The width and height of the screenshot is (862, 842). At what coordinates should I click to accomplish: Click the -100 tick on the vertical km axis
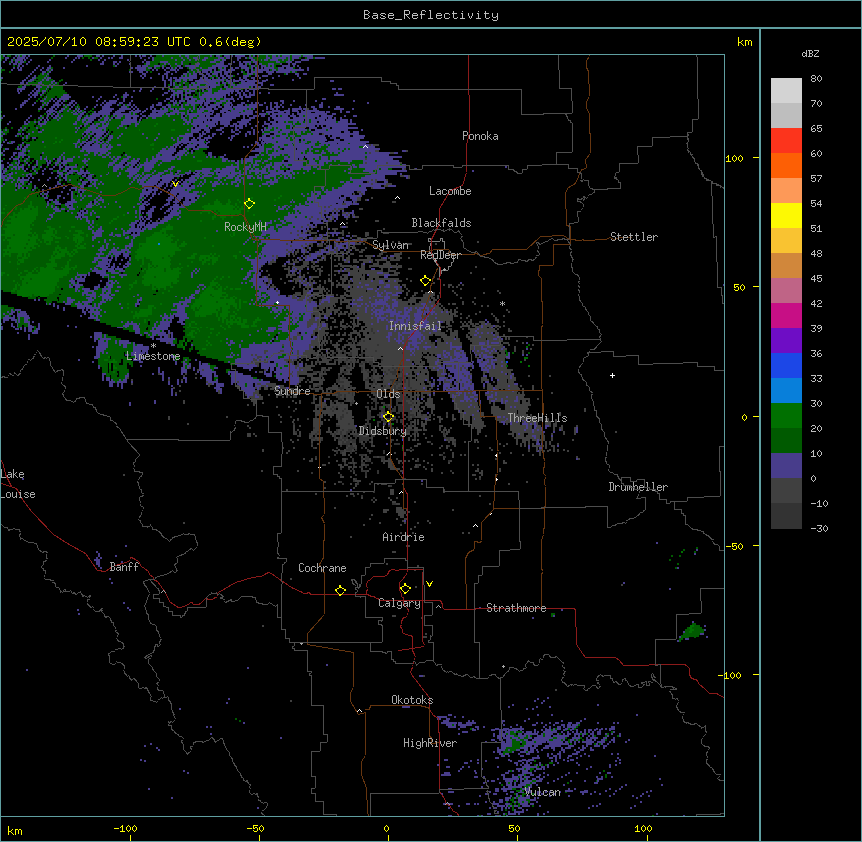[731, 675]
